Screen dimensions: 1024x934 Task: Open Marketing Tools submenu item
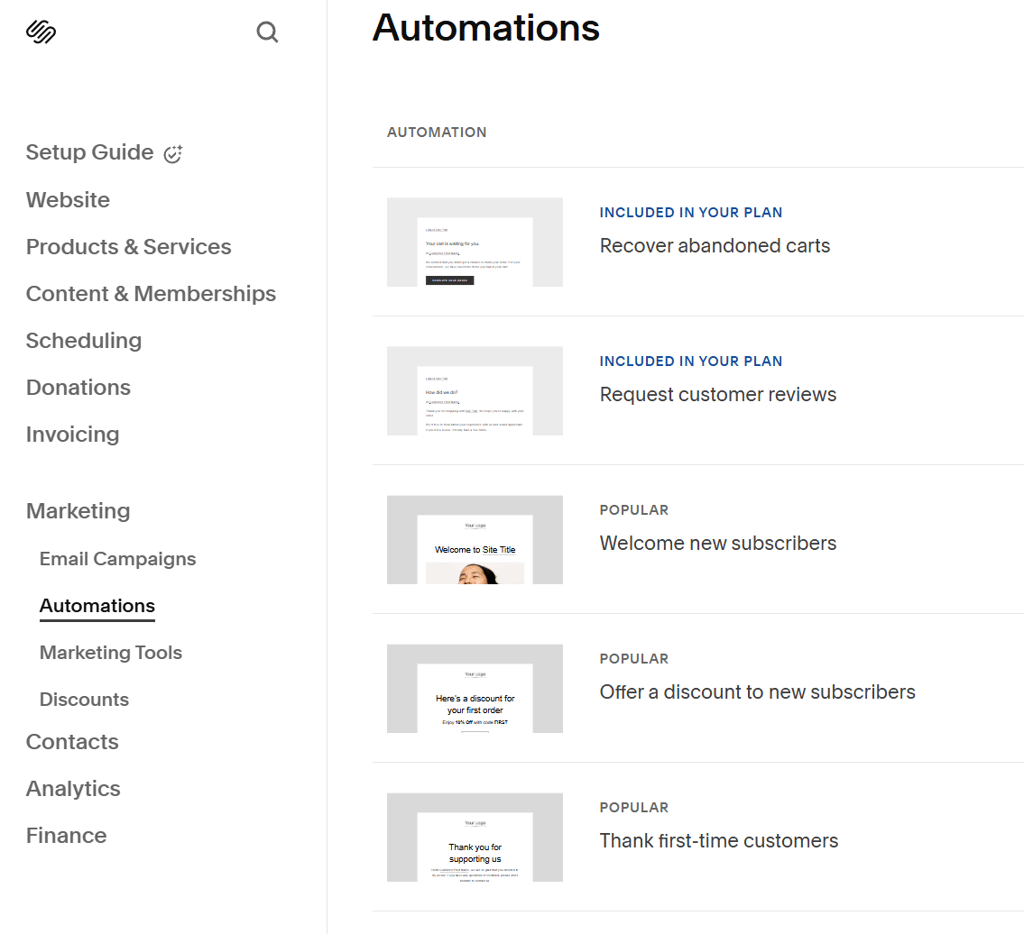[111, 652]
